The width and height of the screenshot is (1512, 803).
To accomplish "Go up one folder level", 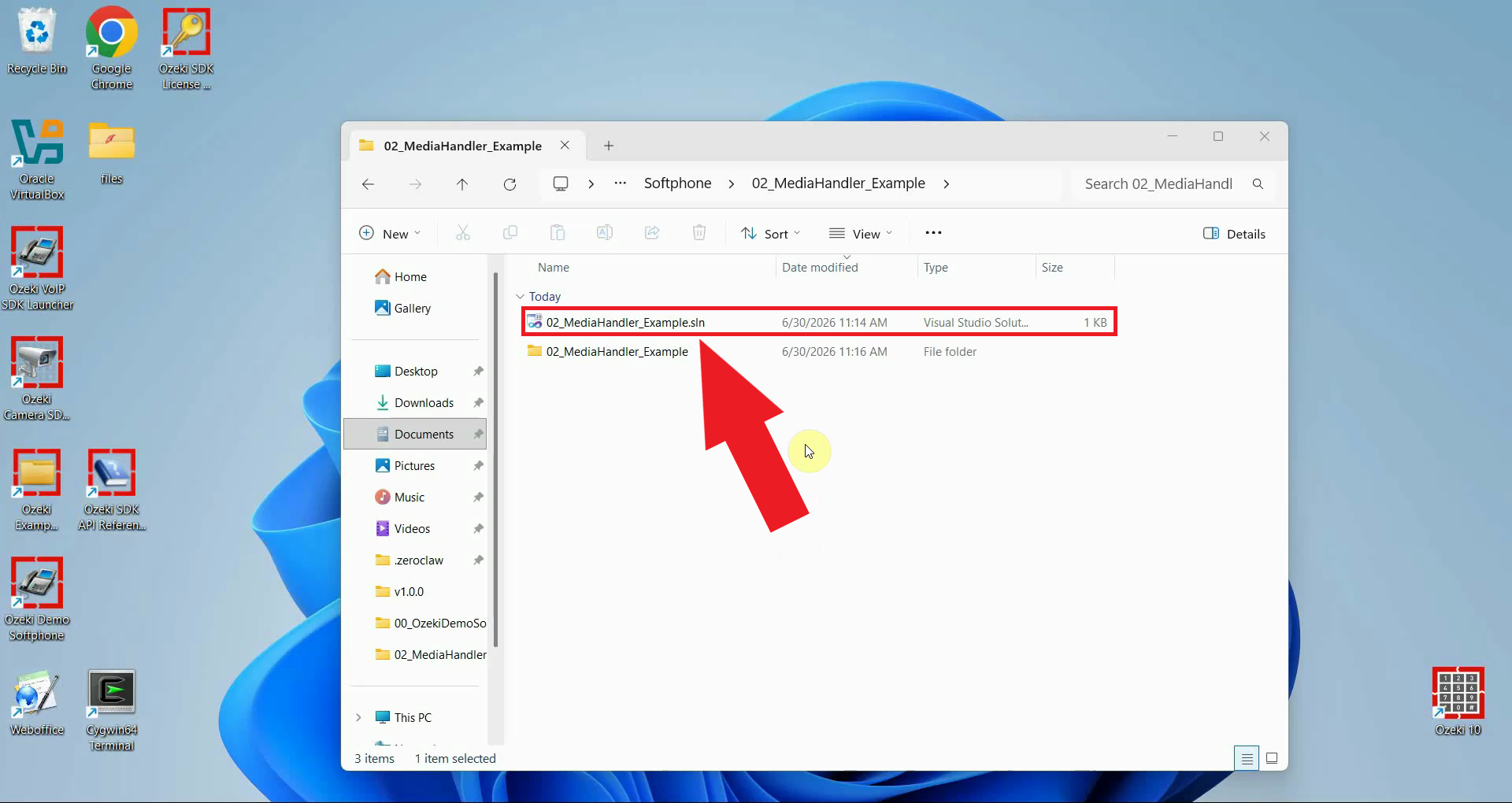I will click(x=462, y=184).
